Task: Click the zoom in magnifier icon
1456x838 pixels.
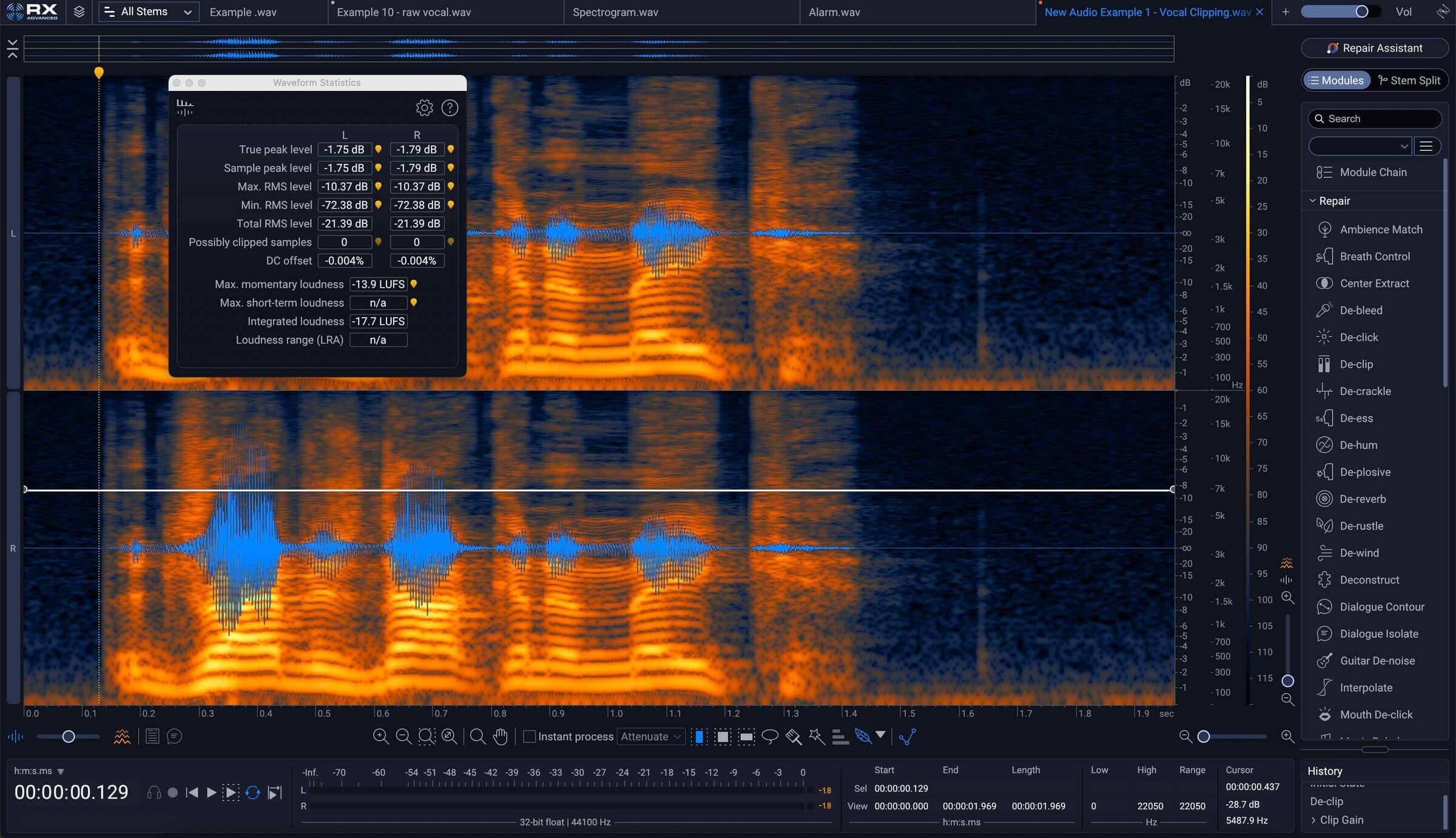Action: click(x=380, y=737)
